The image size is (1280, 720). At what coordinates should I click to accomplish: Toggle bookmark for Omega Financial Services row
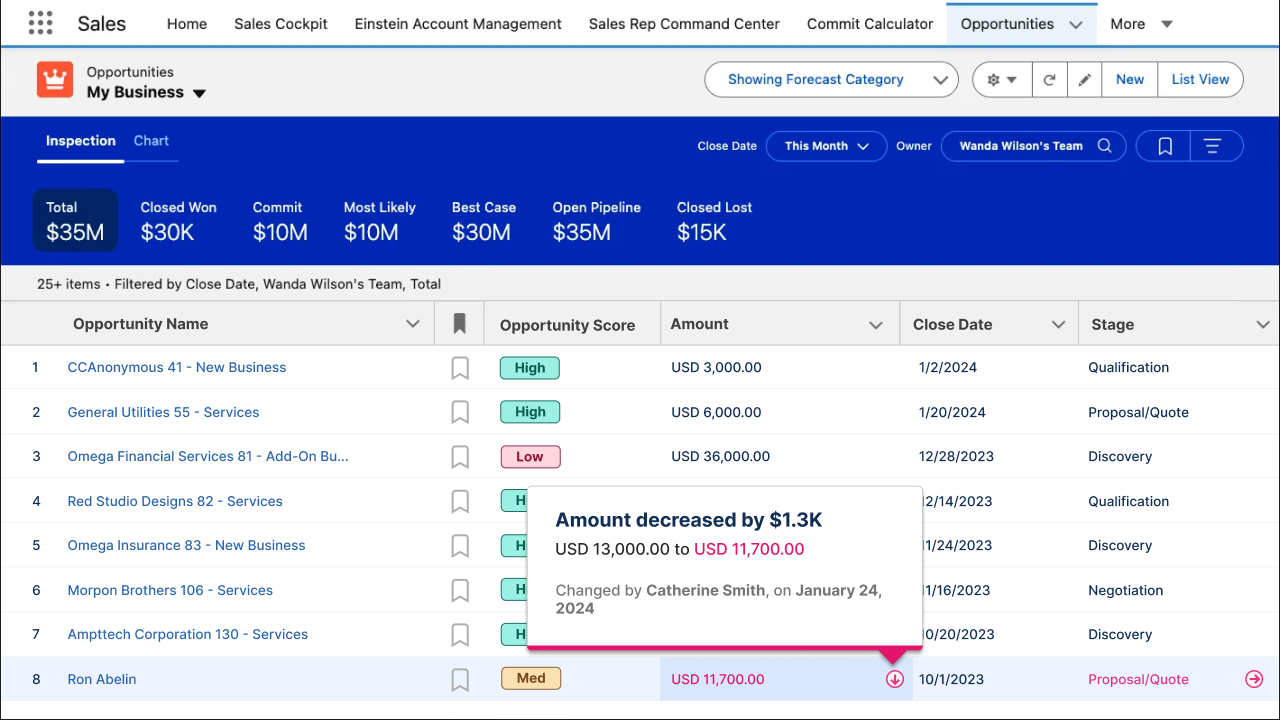point(460,457)
